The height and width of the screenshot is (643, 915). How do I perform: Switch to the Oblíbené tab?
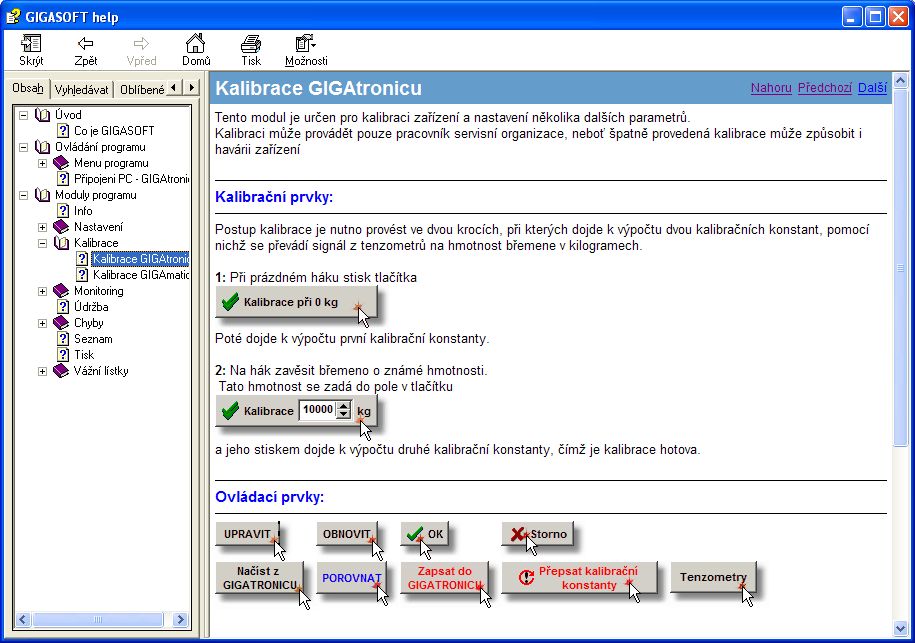click(141, 89)
